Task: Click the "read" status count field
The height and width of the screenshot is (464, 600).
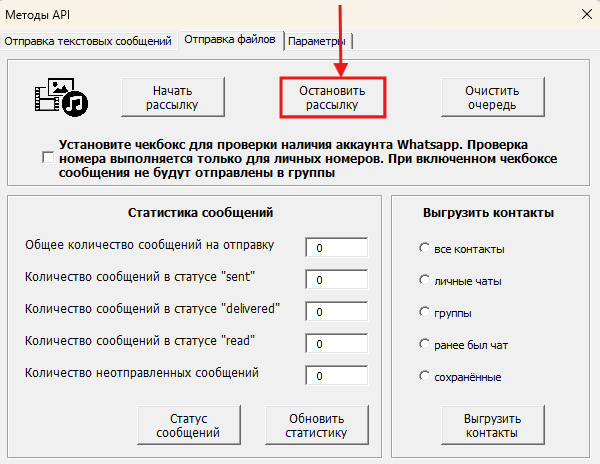Action: 337,344
